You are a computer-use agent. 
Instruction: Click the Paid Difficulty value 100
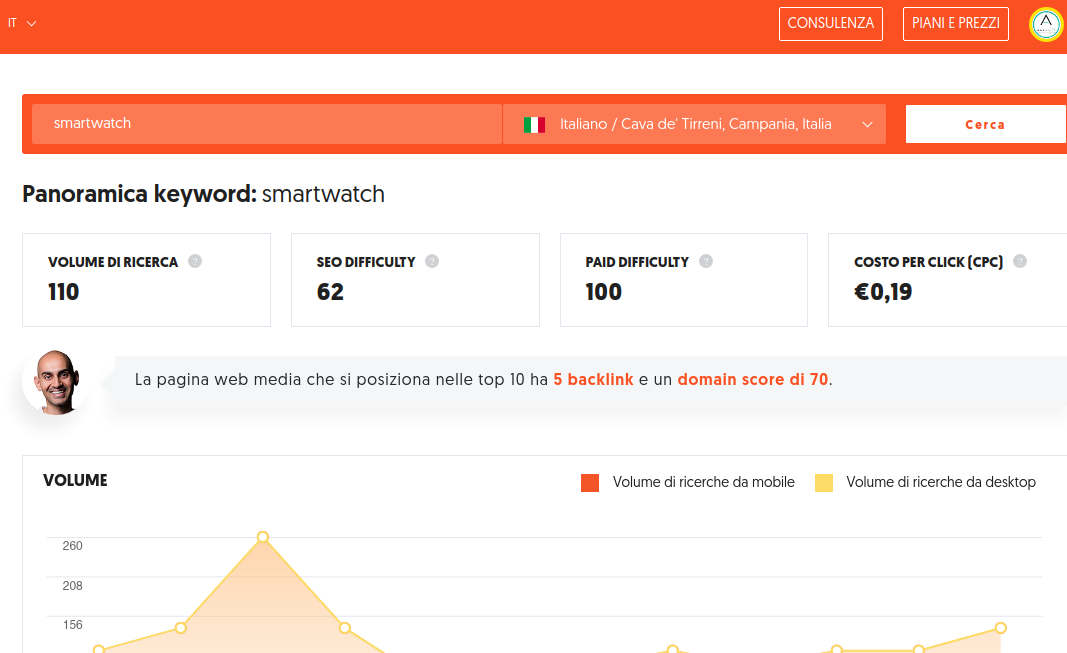tap(604, 292)
